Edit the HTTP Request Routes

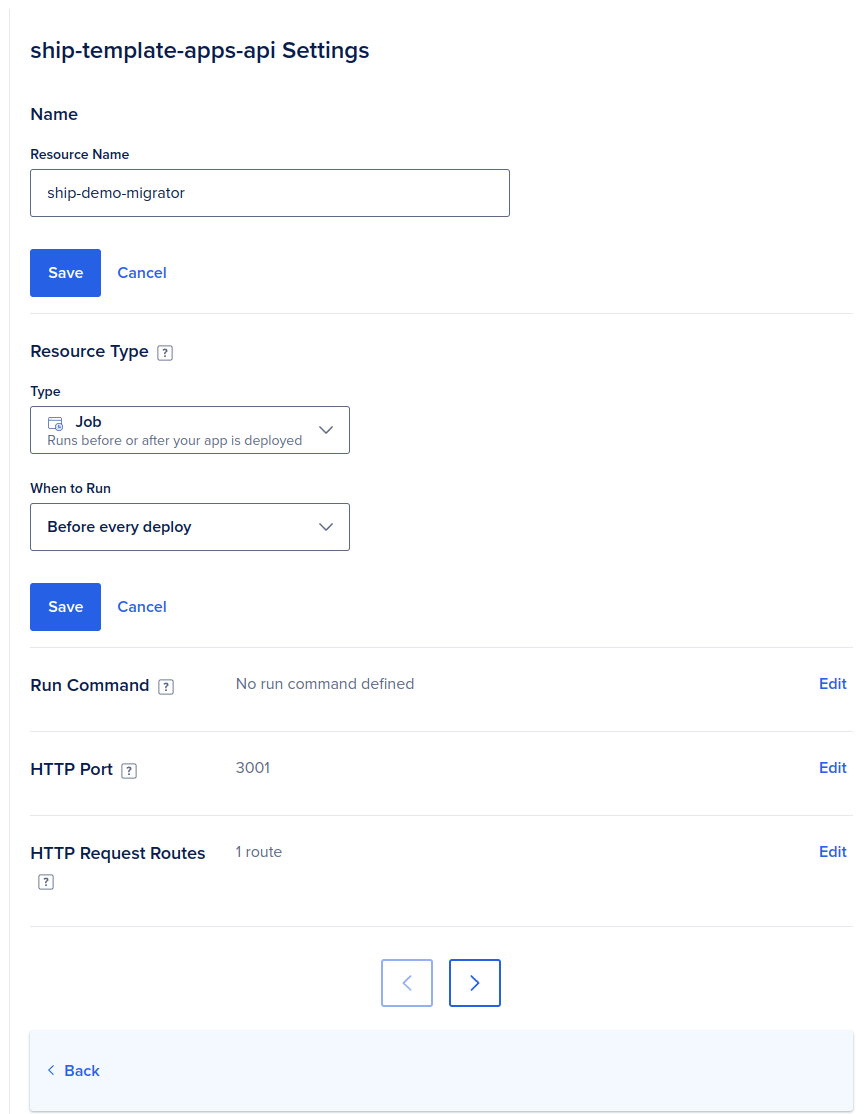pos(832,852)
